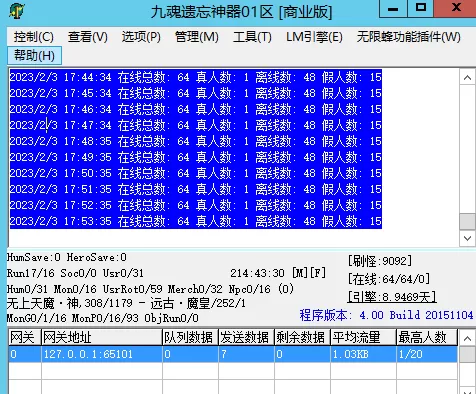476x394 pixels.
Task: Select log line at 17:44:34
Action: coord(196,77)
